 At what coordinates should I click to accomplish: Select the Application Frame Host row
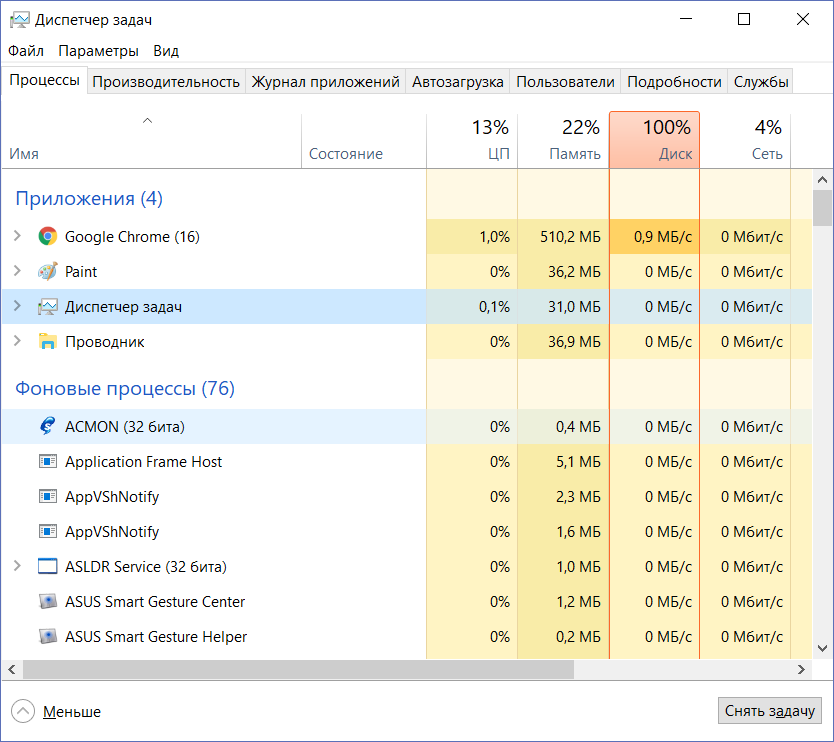coord(407,461)
